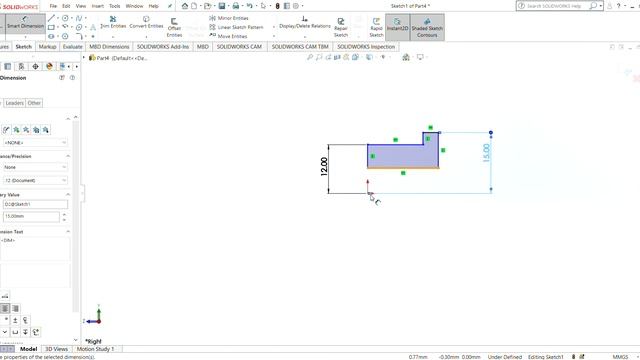Select the Spline sketch tool
Image resolution: width=640 pixels, height=360 pixels.
tap(79, 18)
